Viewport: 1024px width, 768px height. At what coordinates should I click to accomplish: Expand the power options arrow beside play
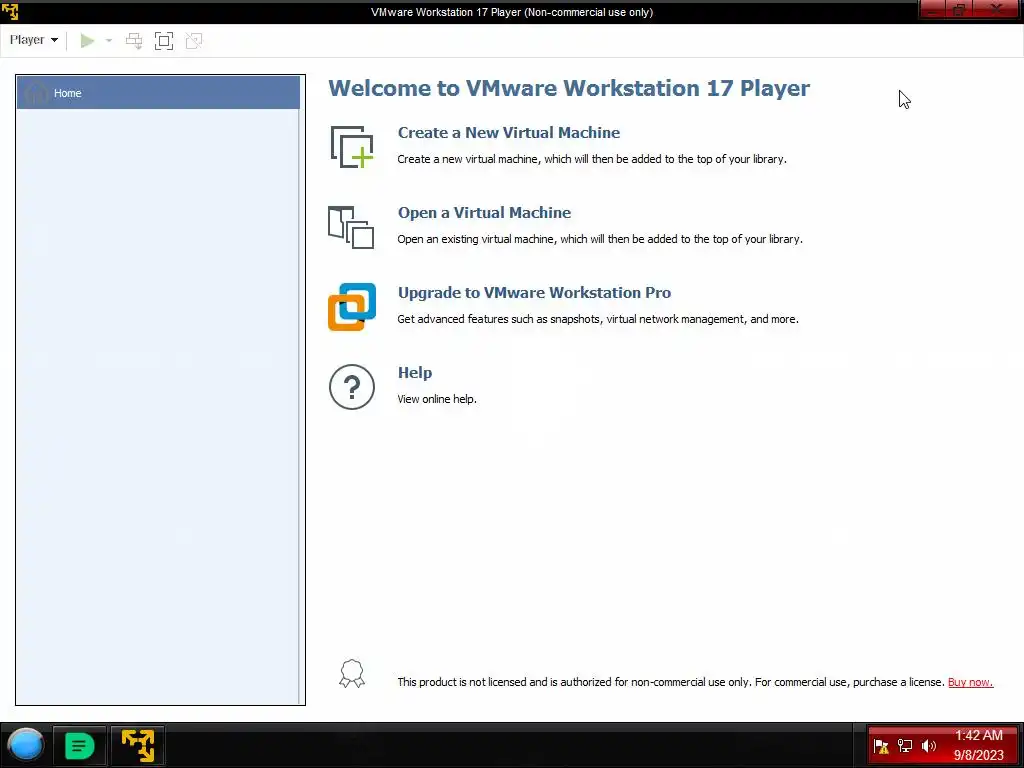108,40
